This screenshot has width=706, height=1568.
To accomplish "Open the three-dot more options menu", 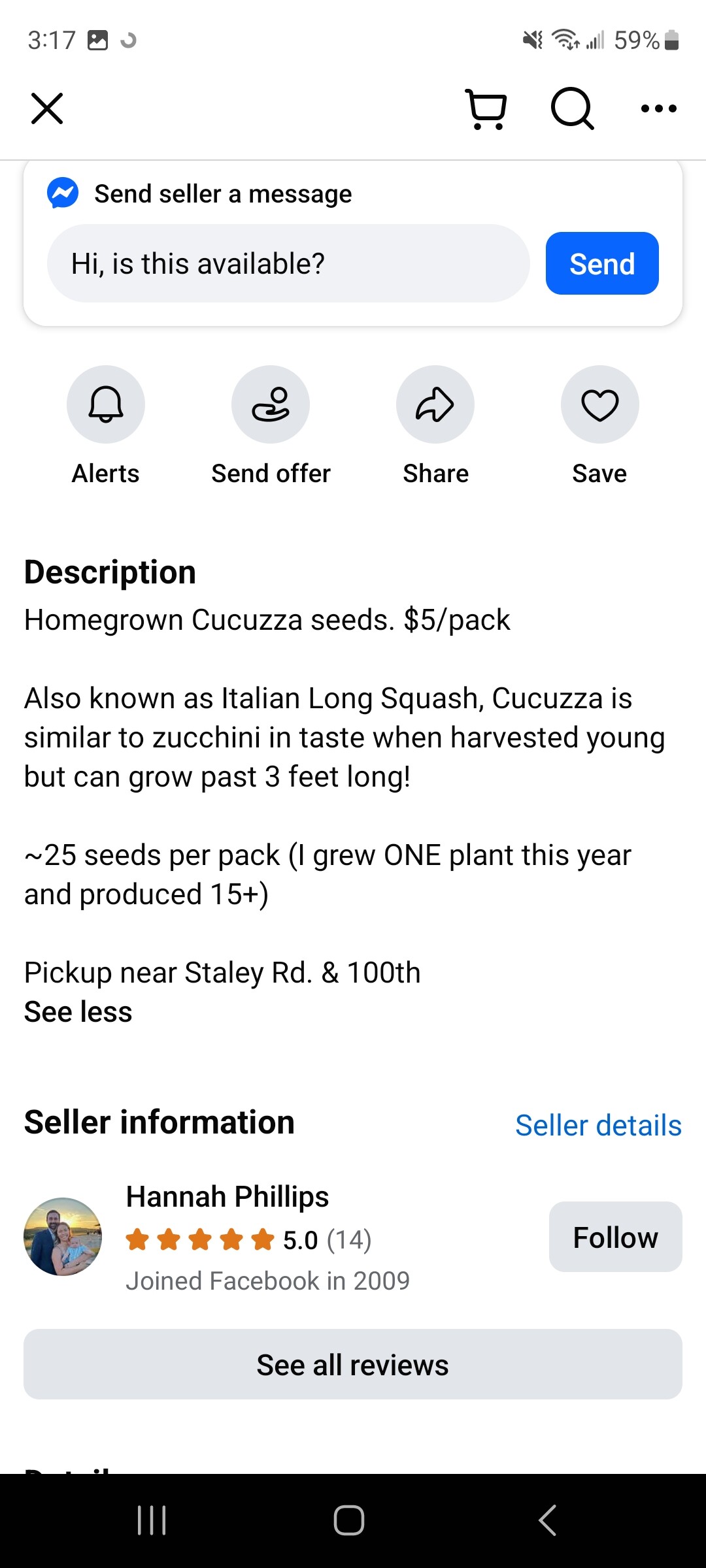I will click(658, 108).
